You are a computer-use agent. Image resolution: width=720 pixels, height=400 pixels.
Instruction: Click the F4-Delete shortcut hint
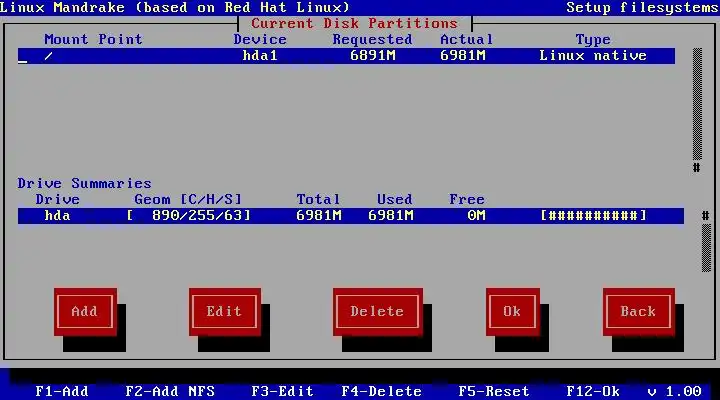point(382,391)
